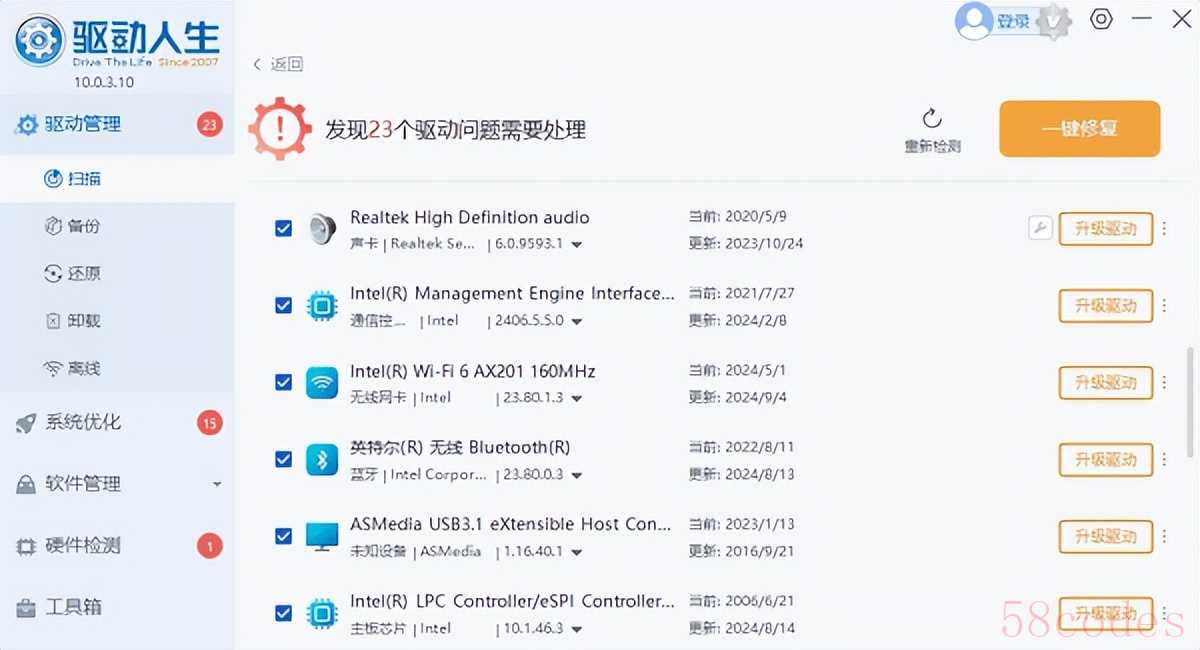Click the ASMedia USB3.1 monitor icon
The height and width of the screenshot is (650, 1200).
(322, 536)
